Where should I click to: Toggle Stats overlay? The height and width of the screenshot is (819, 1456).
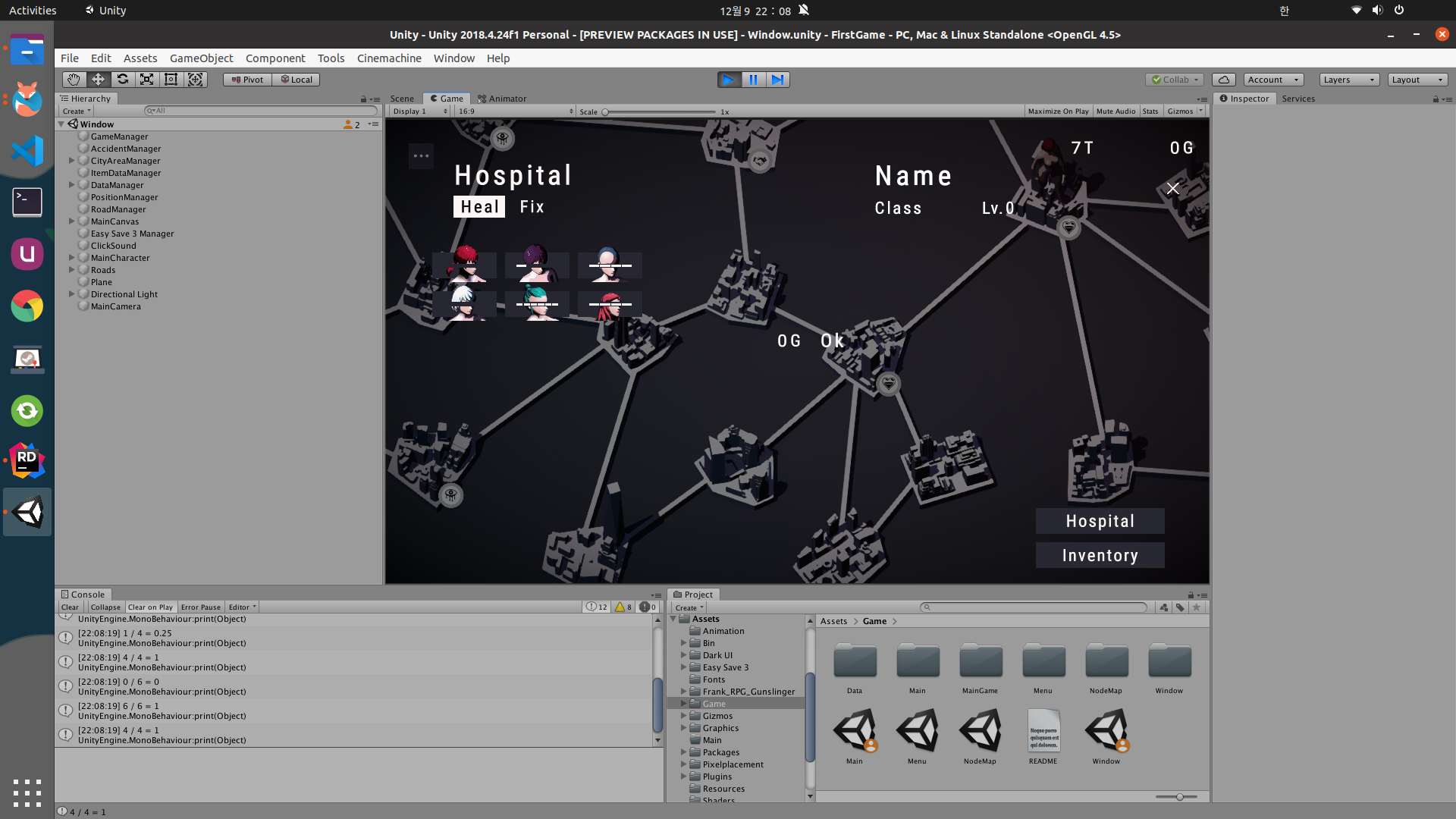(x=1150, y=111)
